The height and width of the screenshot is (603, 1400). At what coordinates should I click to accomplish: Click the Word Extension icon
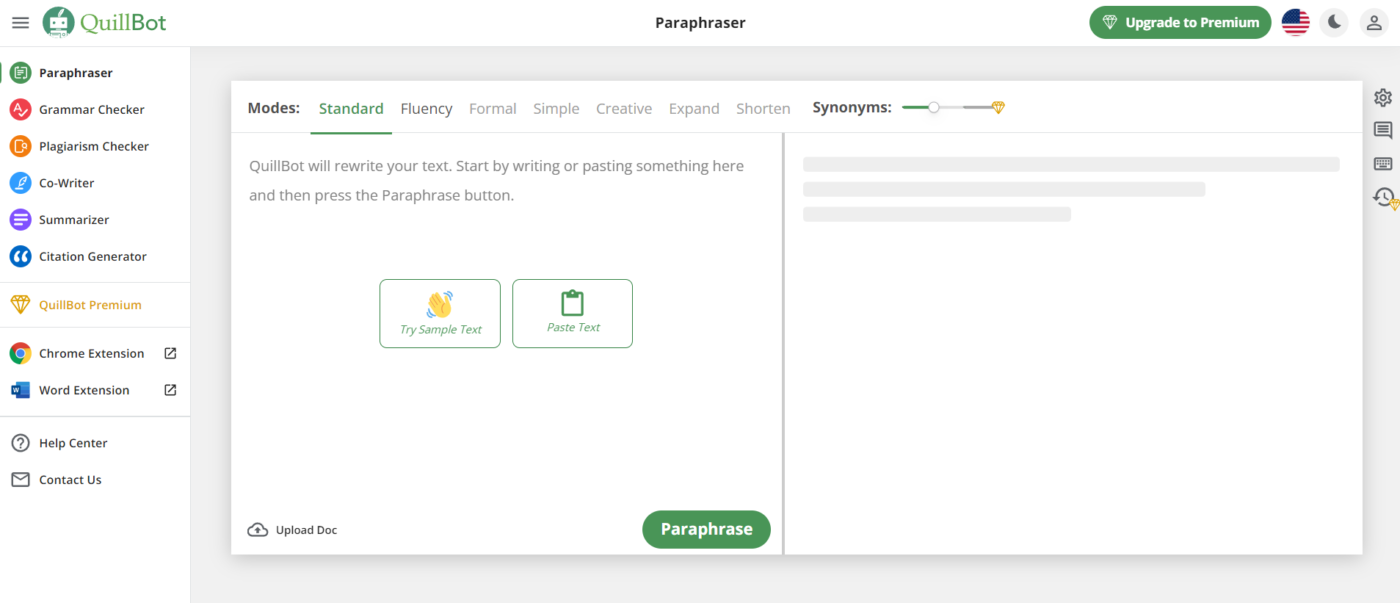click(x=20, y=390)
